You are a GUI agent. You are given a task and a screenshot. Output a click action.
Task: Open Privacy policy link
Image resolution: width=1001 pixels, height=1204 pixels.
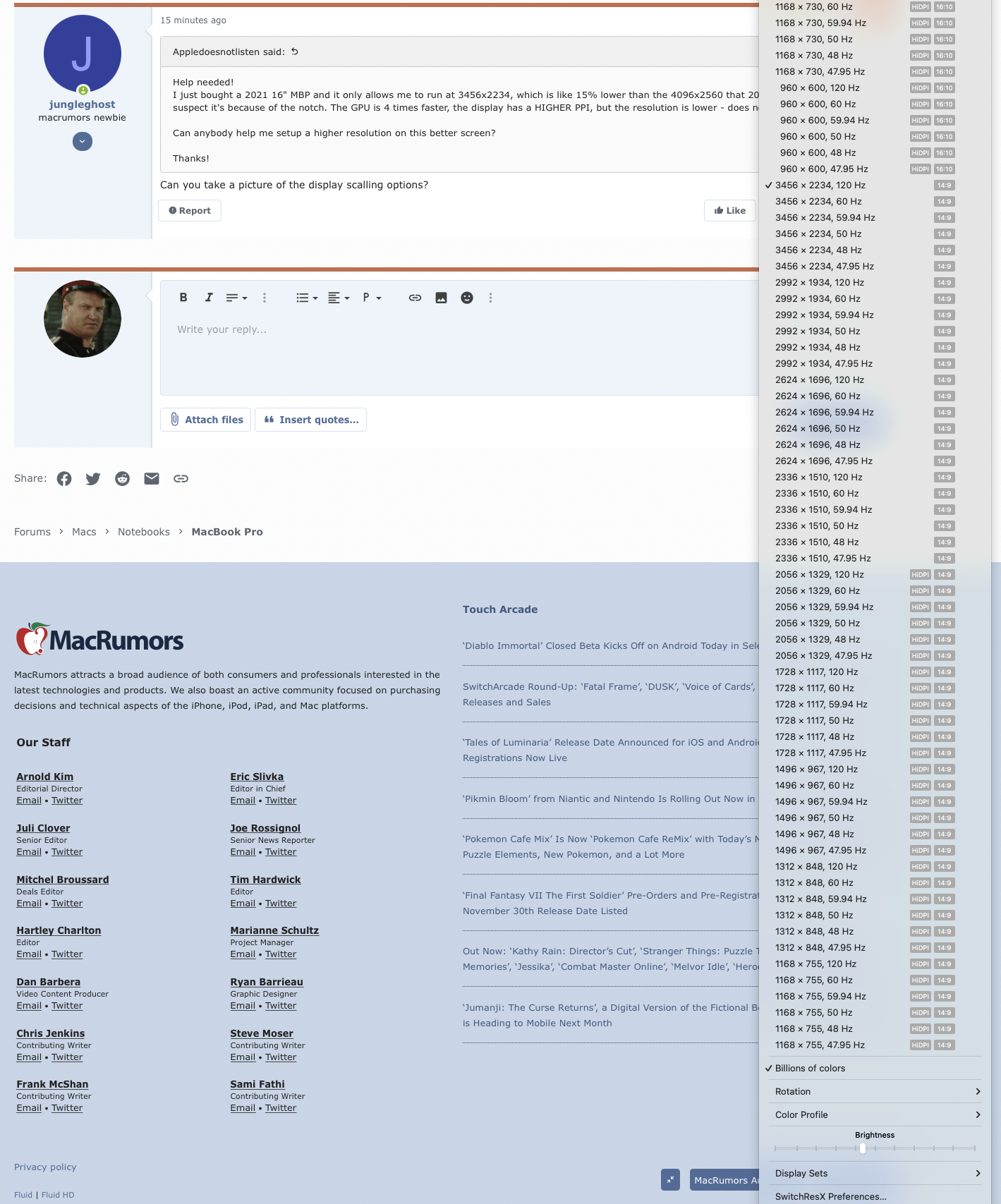click(45, 1167)
